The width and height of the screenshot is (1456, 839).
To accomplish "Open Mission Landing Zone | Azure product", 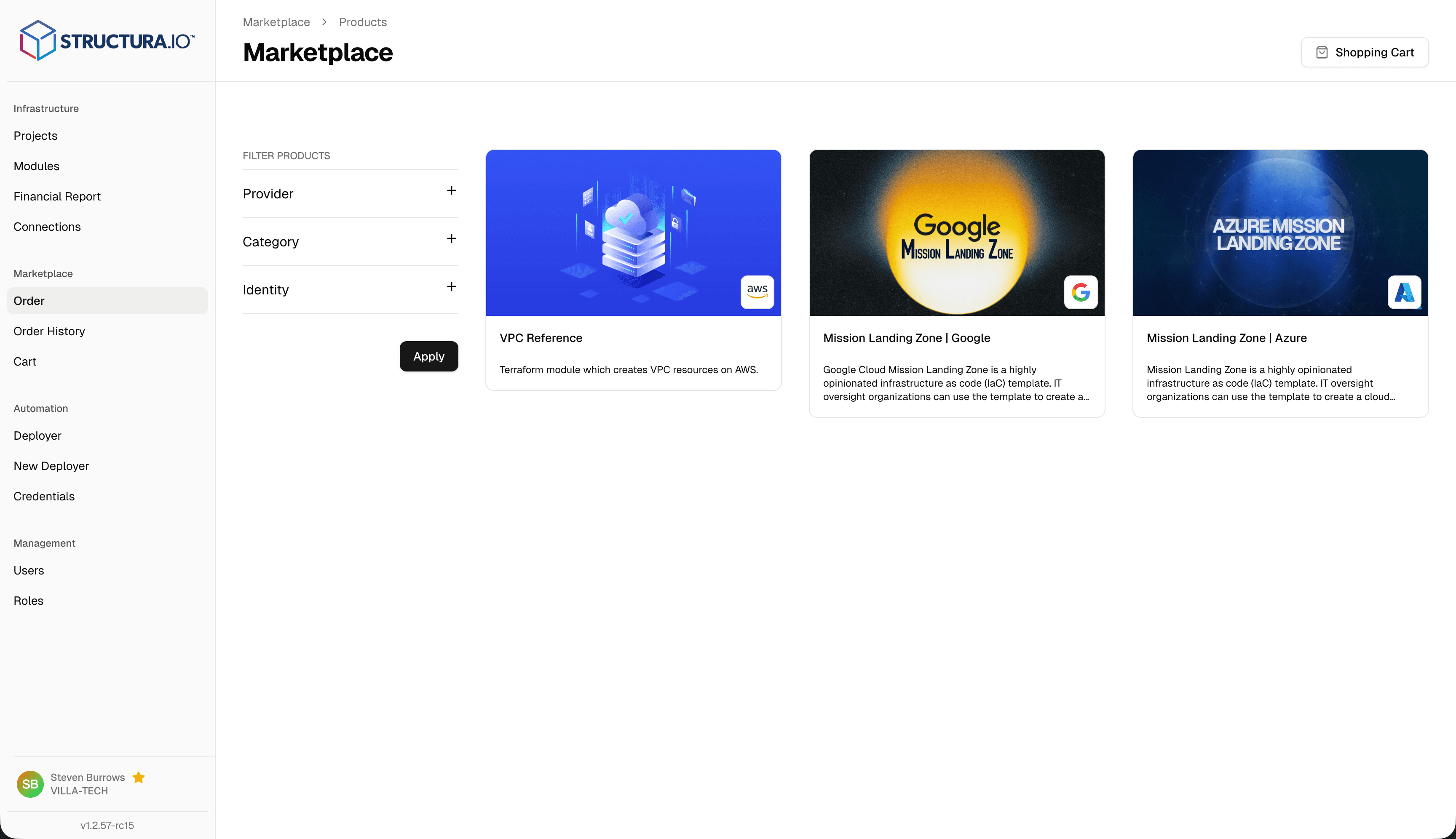I will coord(1226,338).
